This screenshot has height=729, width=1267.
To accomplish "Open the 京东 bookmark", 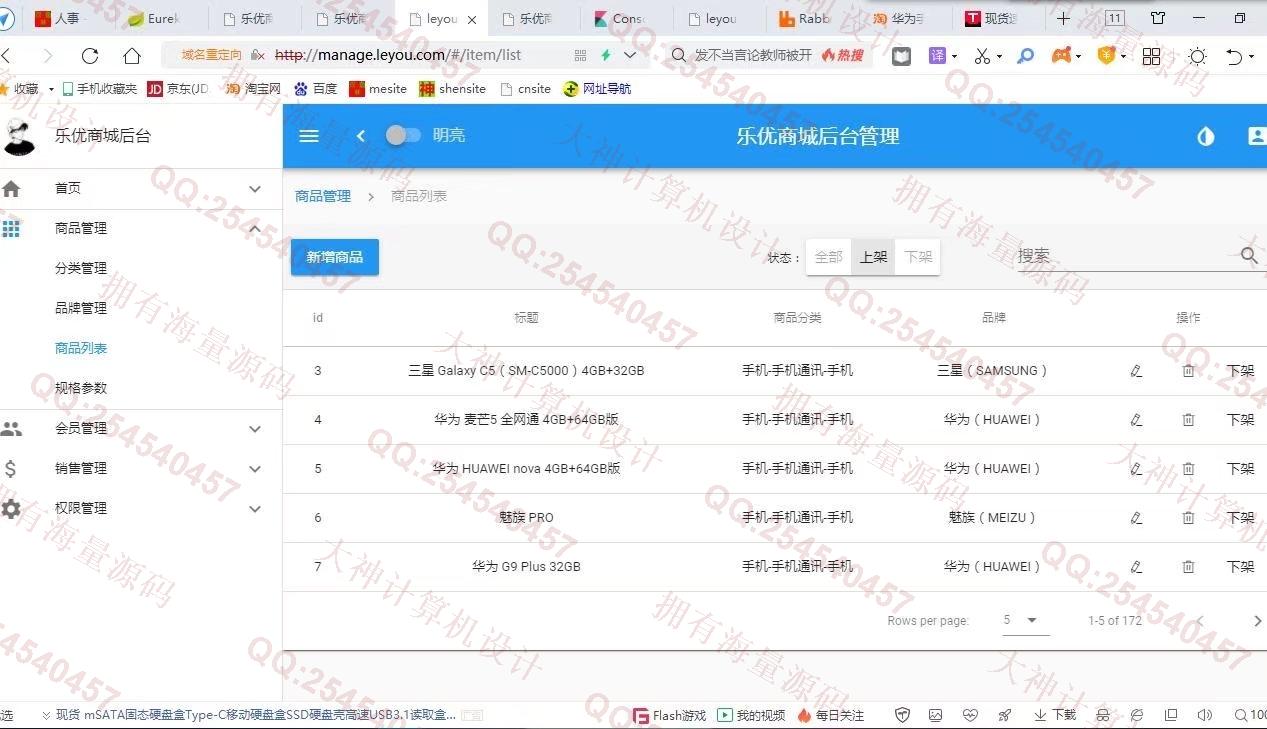I will [x=178, y=89].
